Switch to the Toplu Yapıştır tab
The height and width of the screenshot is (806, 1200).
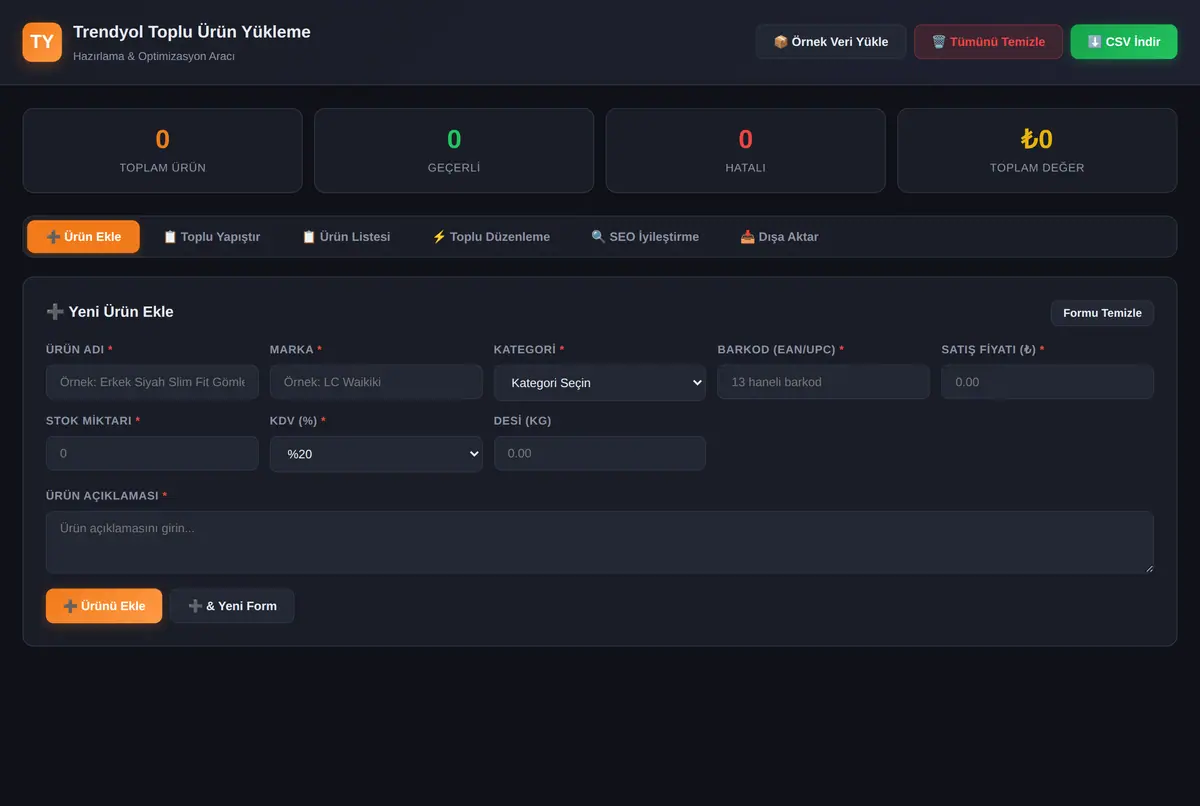(x=212, y=237)
